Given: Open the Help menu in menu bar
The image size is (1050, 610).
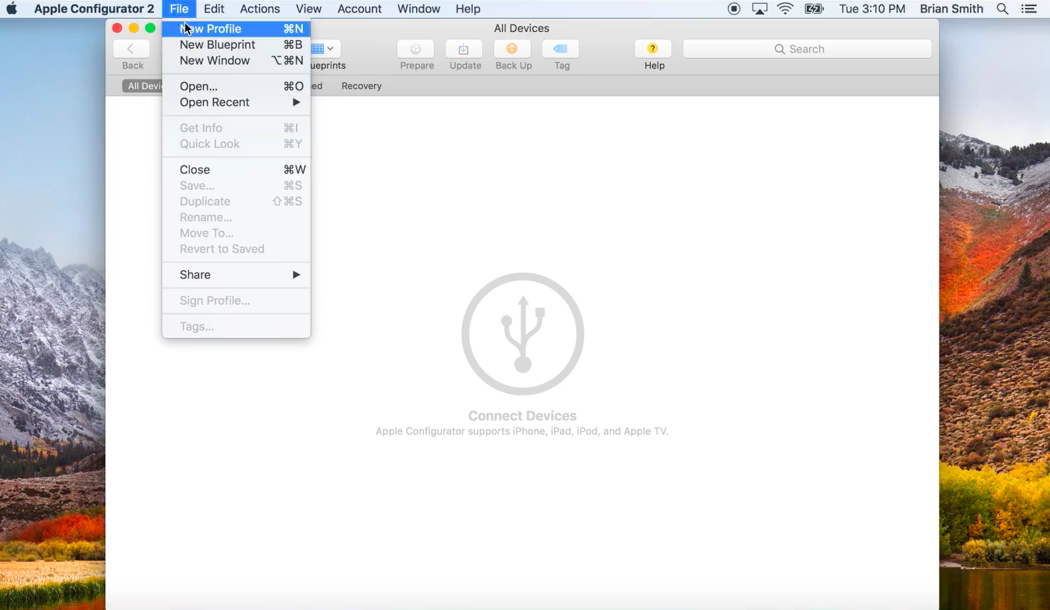Looking at the screenshot, I should (467, 9).
